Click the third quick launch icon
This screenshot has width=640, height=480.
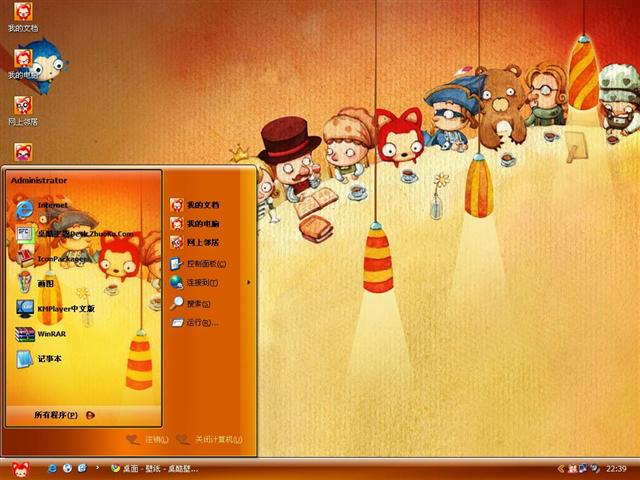82,469
